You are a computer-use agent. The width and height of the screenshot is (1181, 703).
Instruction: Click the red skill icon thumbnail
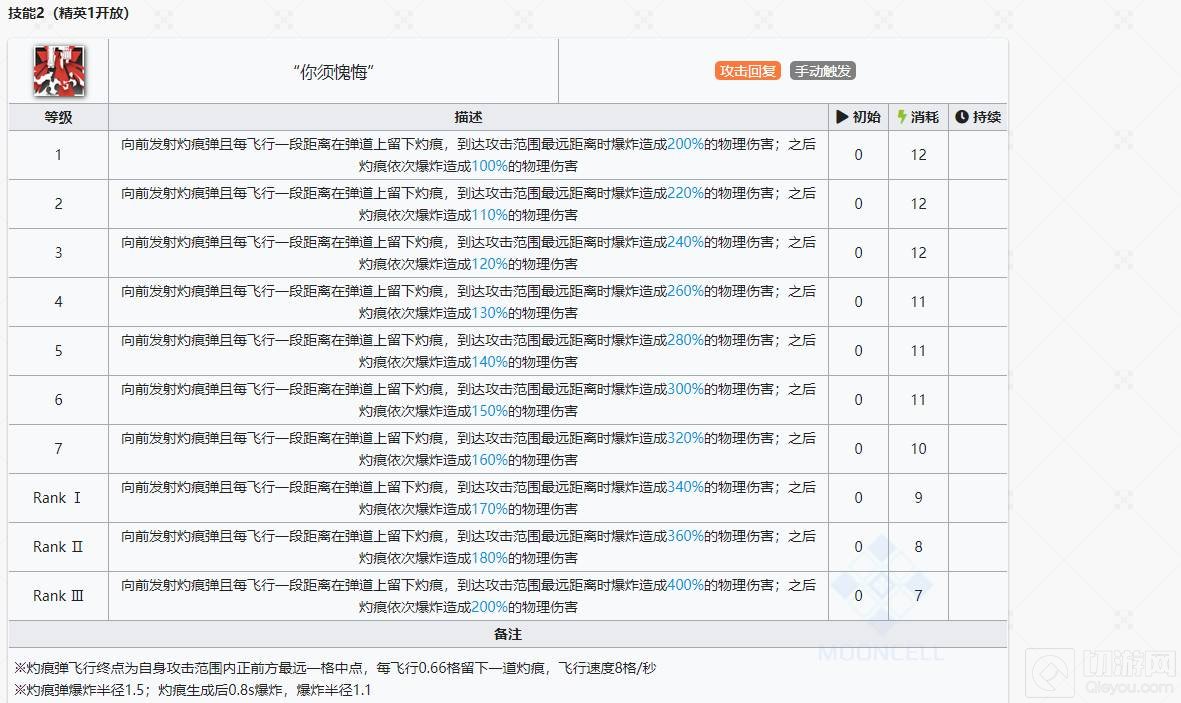[x=59, y=71]
